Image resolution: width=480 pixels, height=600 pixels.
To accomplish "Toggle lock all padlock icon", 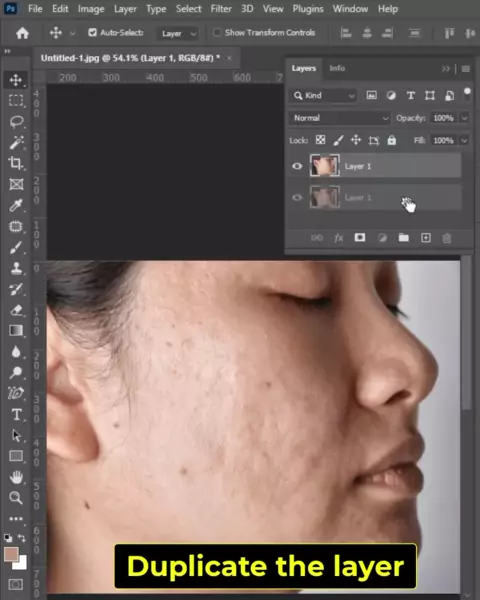I will [392, 140].
